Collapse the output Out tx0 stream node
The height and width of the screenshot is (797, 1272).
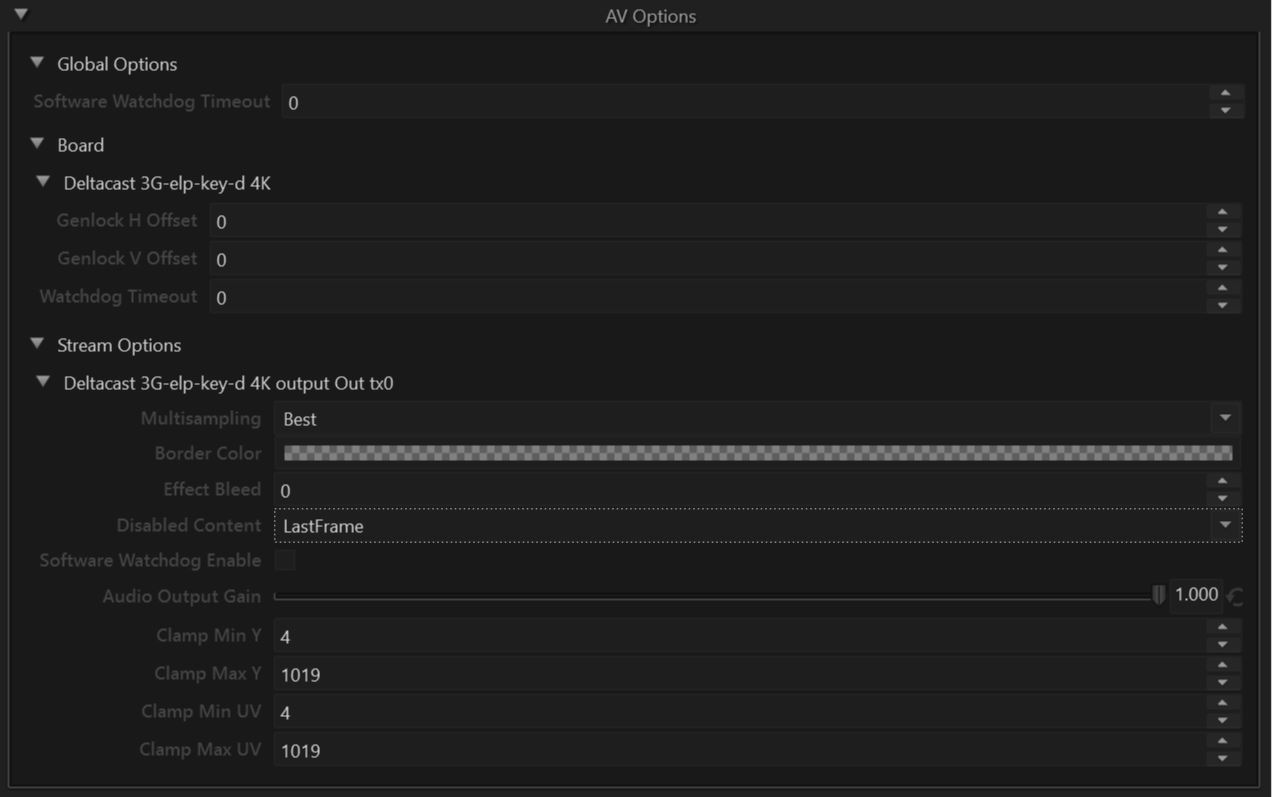(x=42, y=382)
